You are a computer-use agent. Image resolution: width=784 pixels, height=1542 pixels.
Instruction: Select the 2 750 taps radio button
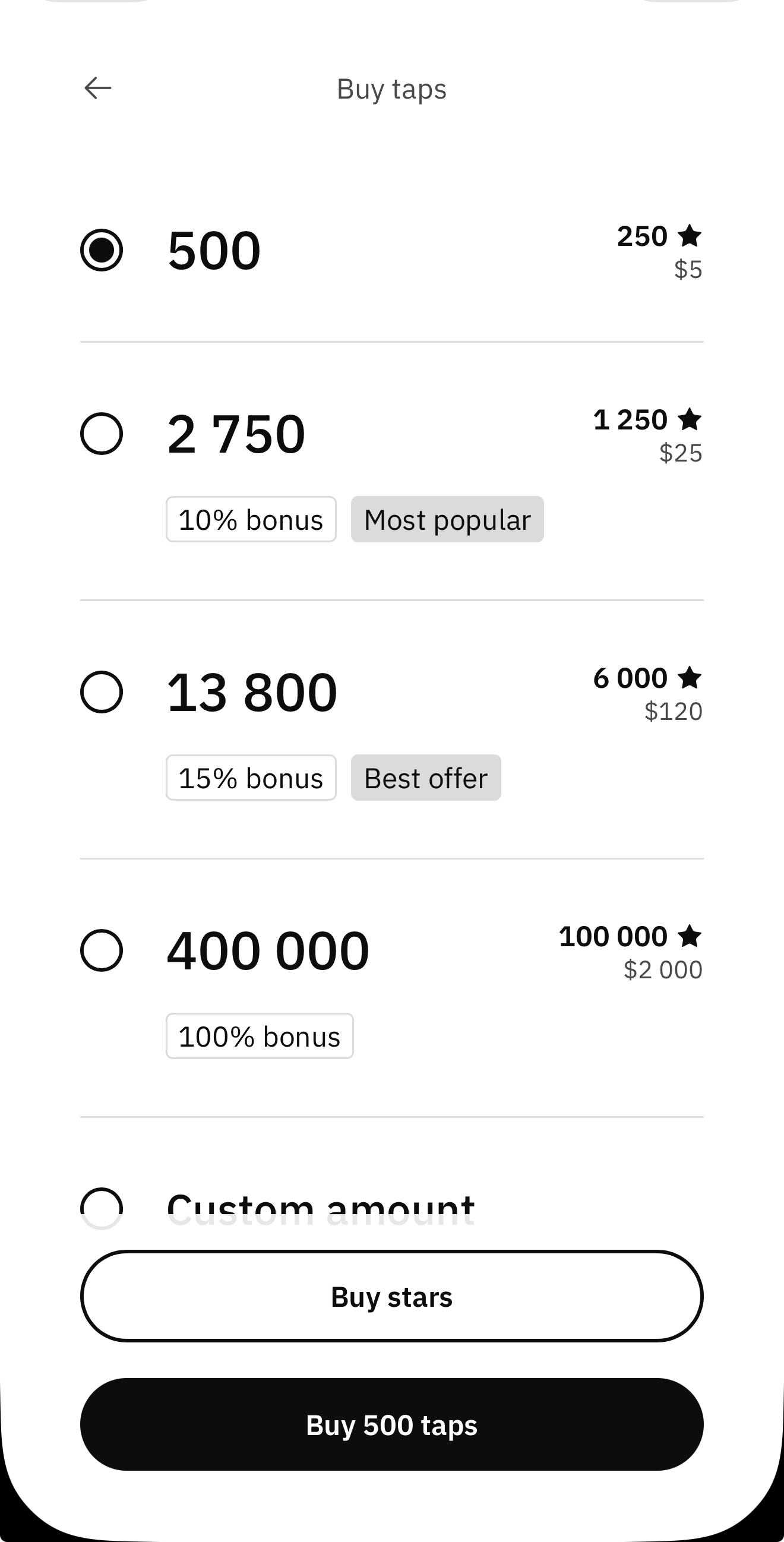pos(102,434)
